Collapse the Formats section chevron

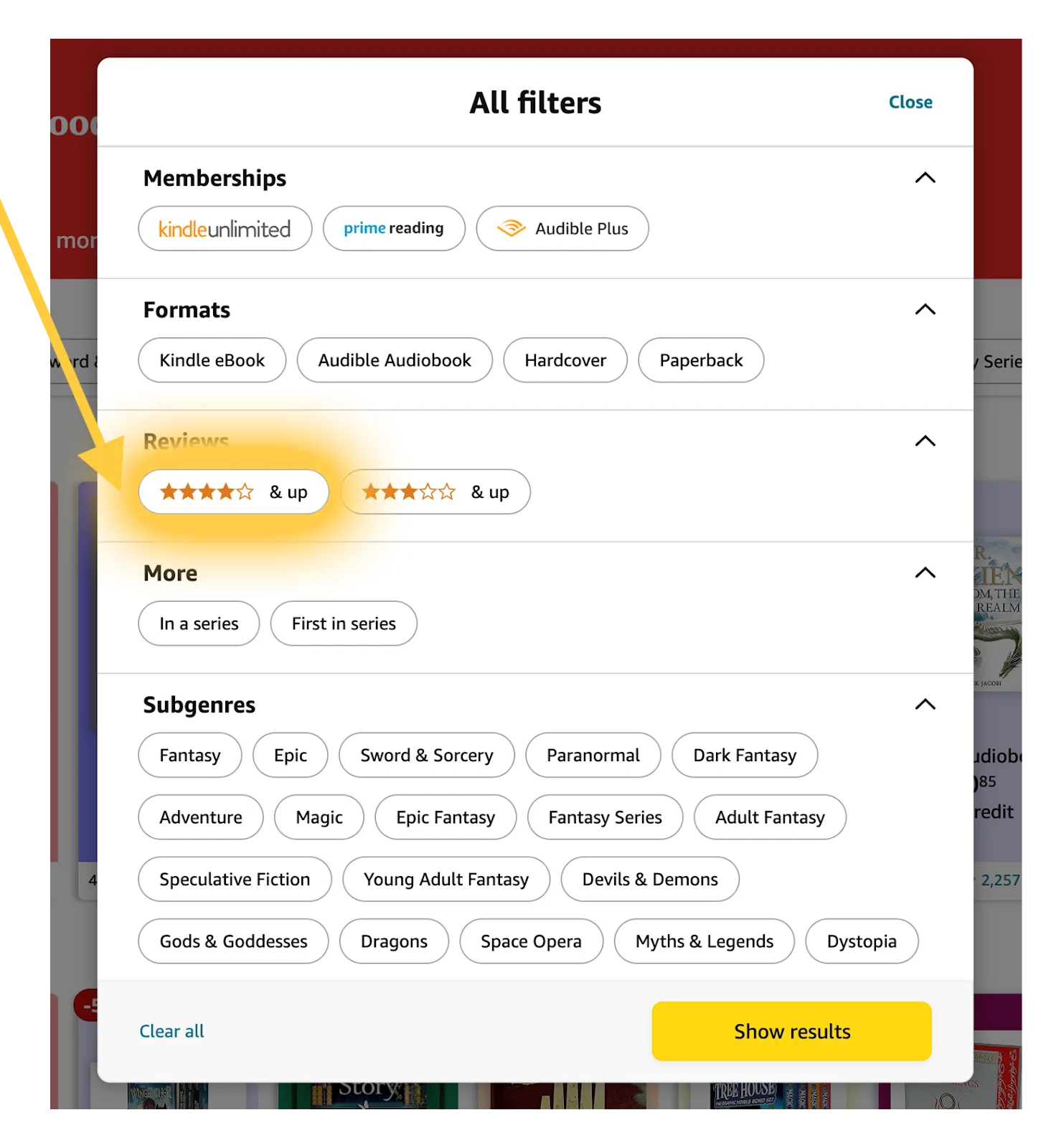925,309
